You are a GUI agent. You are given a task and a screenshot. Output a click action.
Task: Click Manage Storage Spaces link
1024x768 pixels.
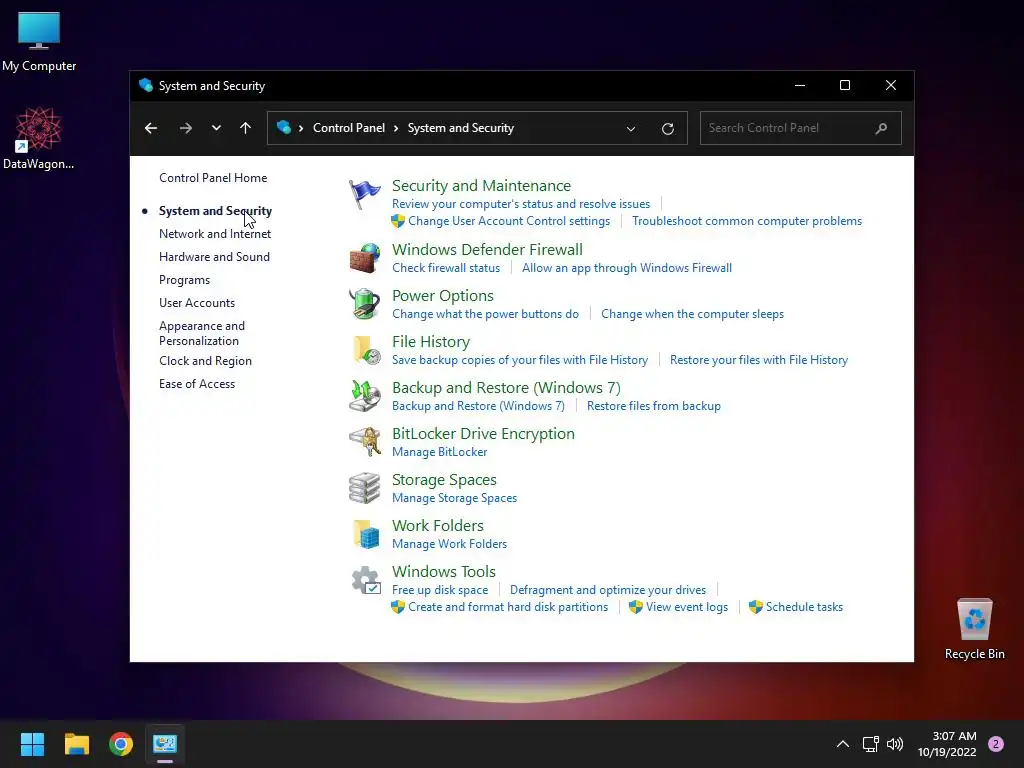click(455, 498)
